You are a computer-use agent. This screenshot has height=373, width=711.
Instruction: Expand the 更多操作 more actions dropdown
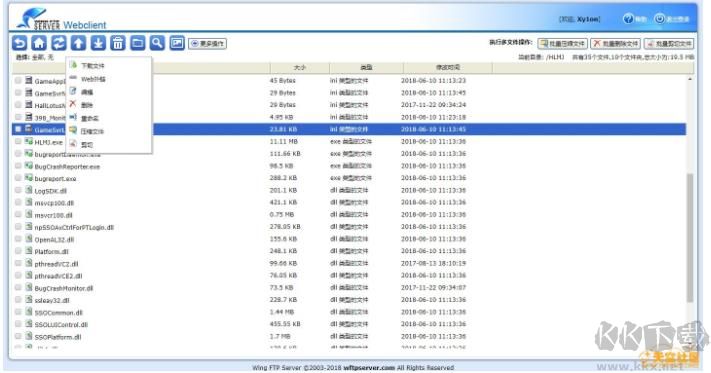click(208, 44)
